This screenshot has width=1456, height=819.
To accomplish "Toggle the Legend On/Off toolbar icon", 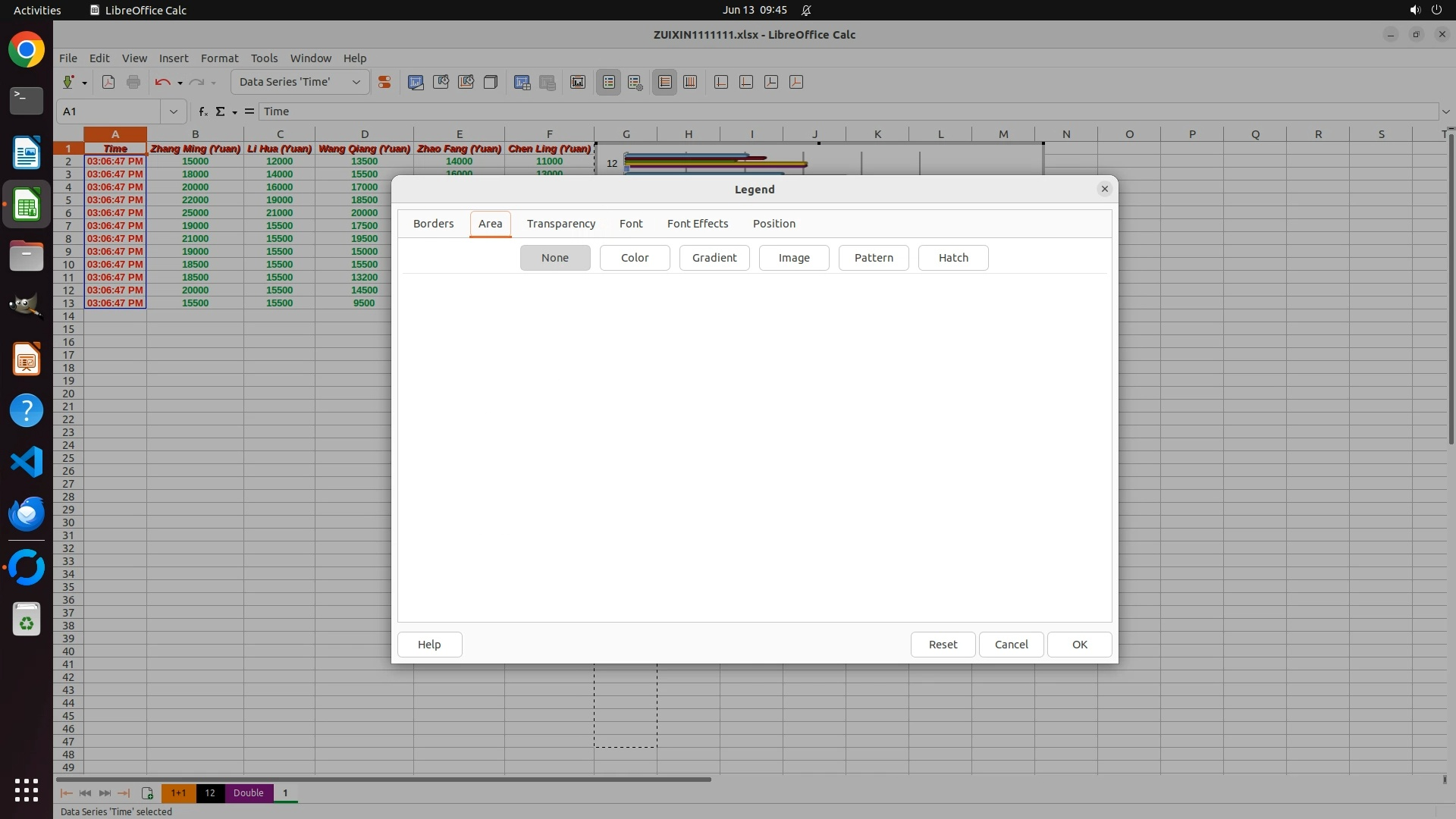I will click(x=609, y=82).
